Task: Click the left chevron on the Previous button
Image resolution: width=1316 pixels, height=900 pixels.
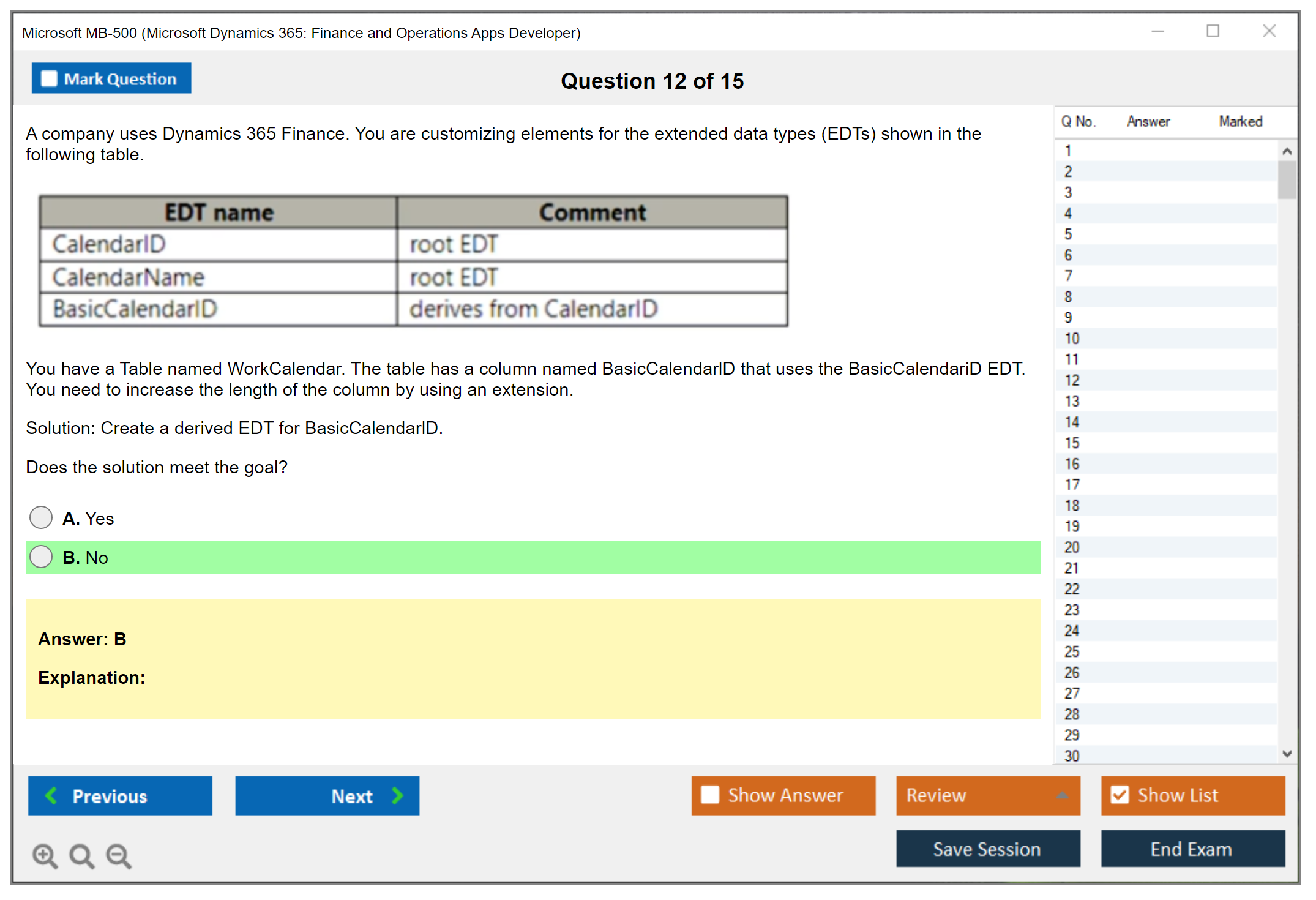Action: point(51,795)
